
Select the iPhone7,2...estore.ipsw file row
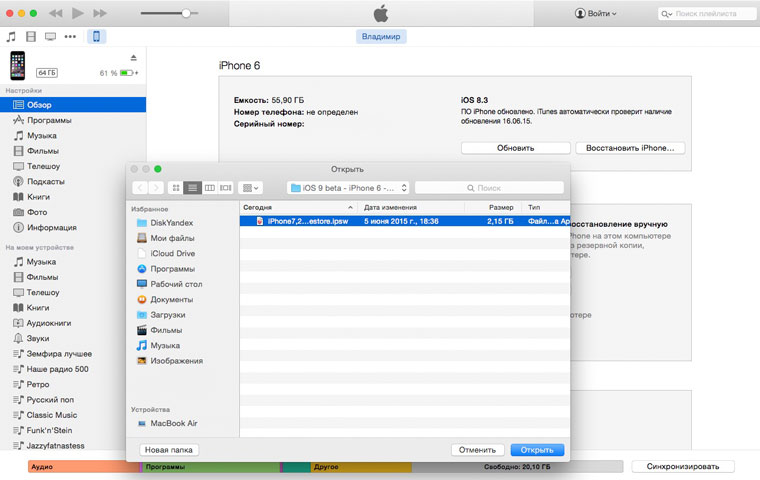coord(405,221)
